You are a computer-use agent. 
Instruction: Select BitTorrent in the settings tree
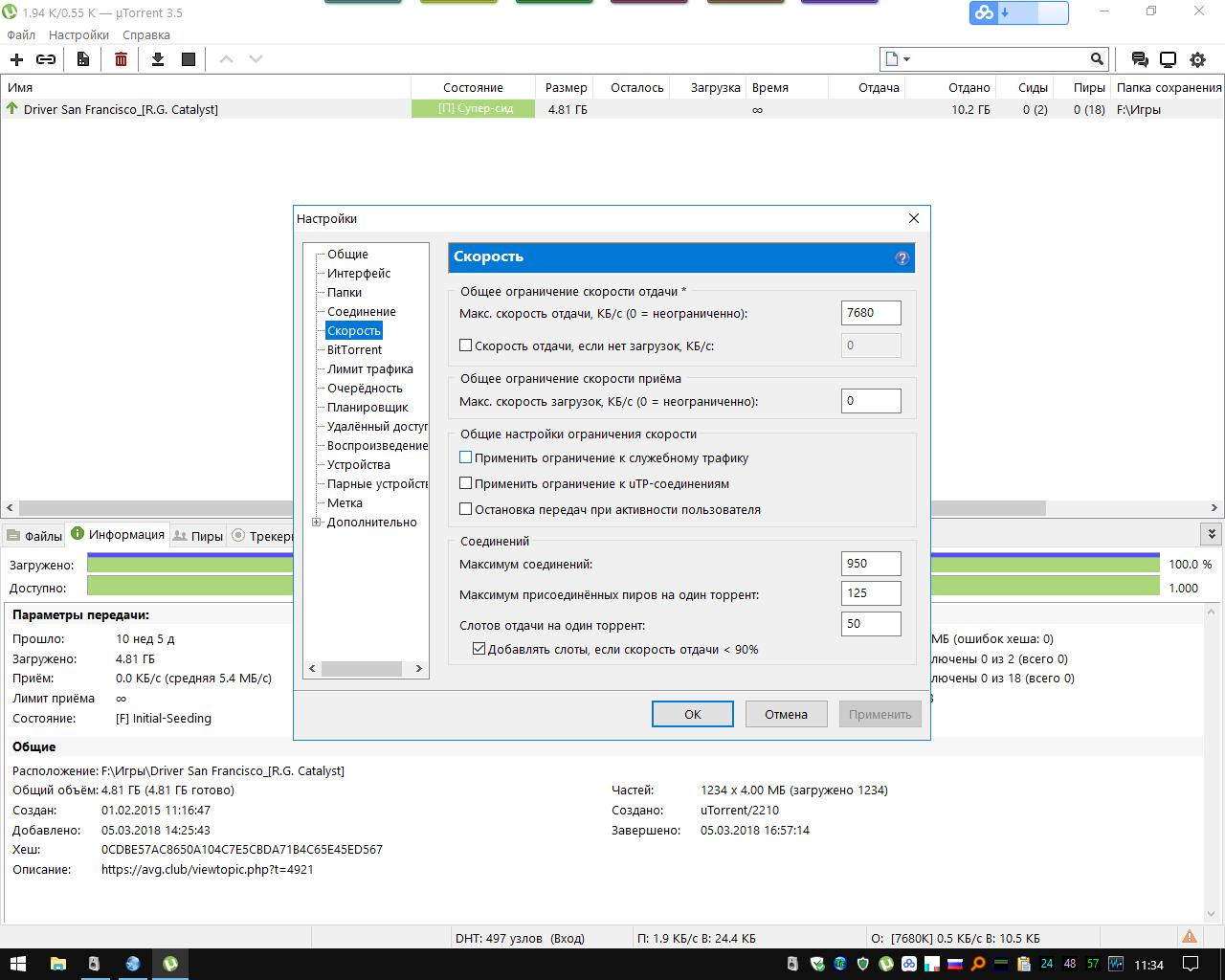354,349
